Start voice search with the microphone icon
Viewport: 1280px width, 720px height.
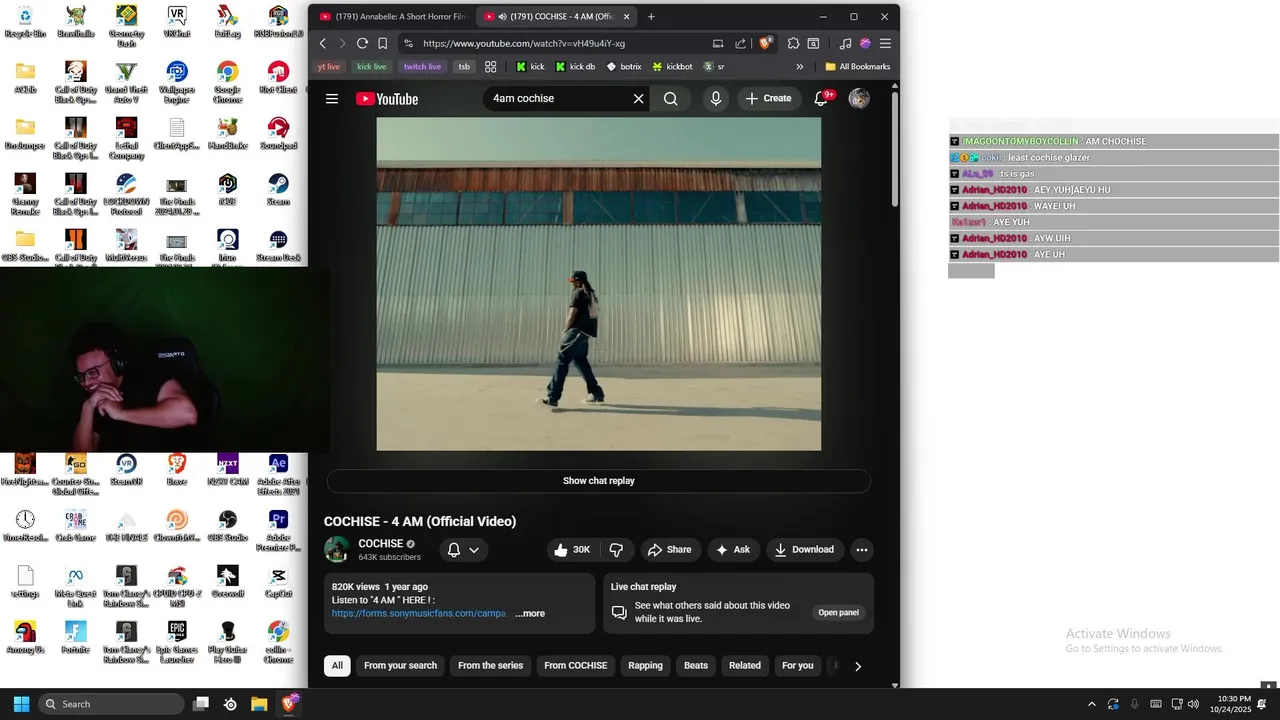point(716,99)
